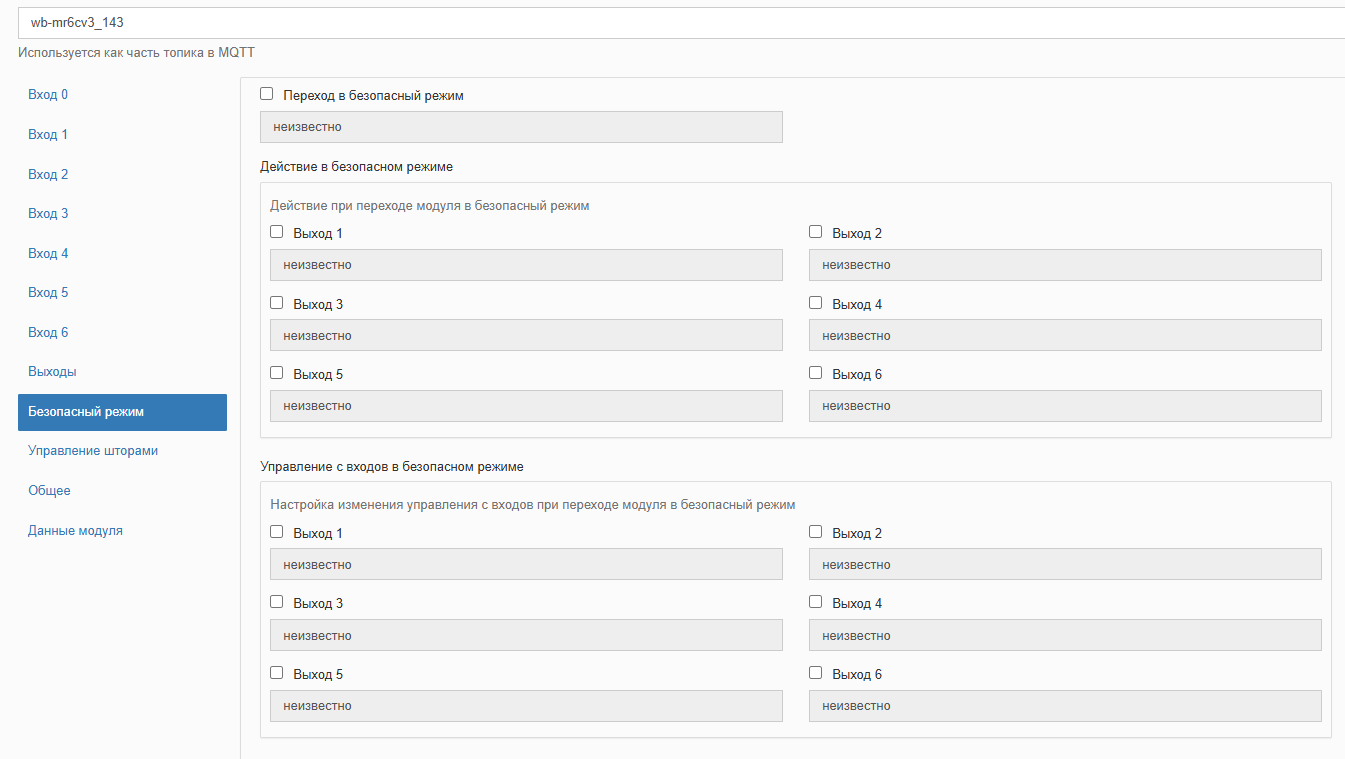Image resolution: width=1345 pixels, height=759 pixels.
Task: Show the "Данные модуля" tab
Action: pyautogui.click(x=75, y=531)
